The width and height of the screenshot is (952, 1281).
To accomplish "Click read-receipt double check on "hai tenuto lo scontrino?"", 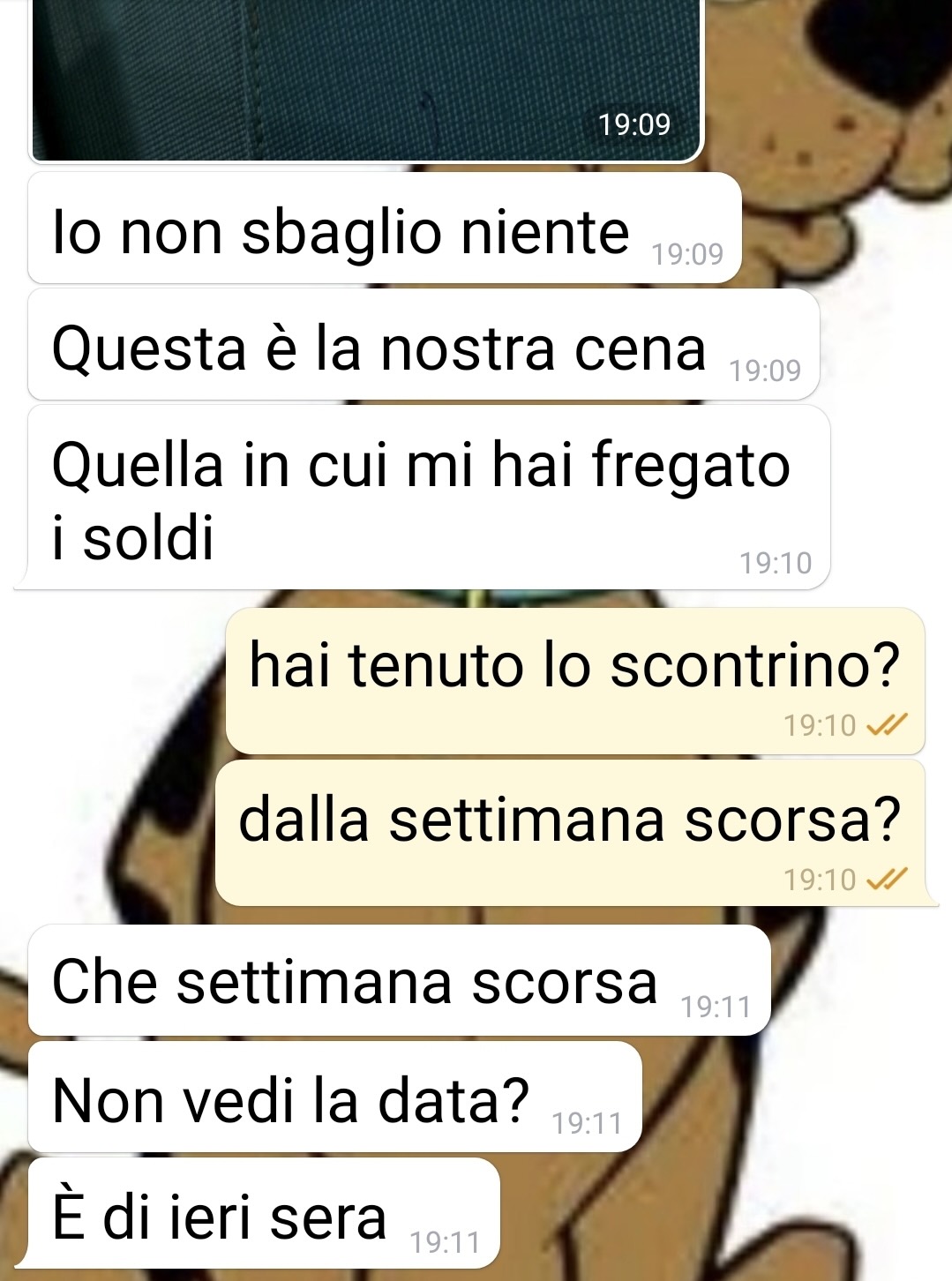I will pos(887,725).
